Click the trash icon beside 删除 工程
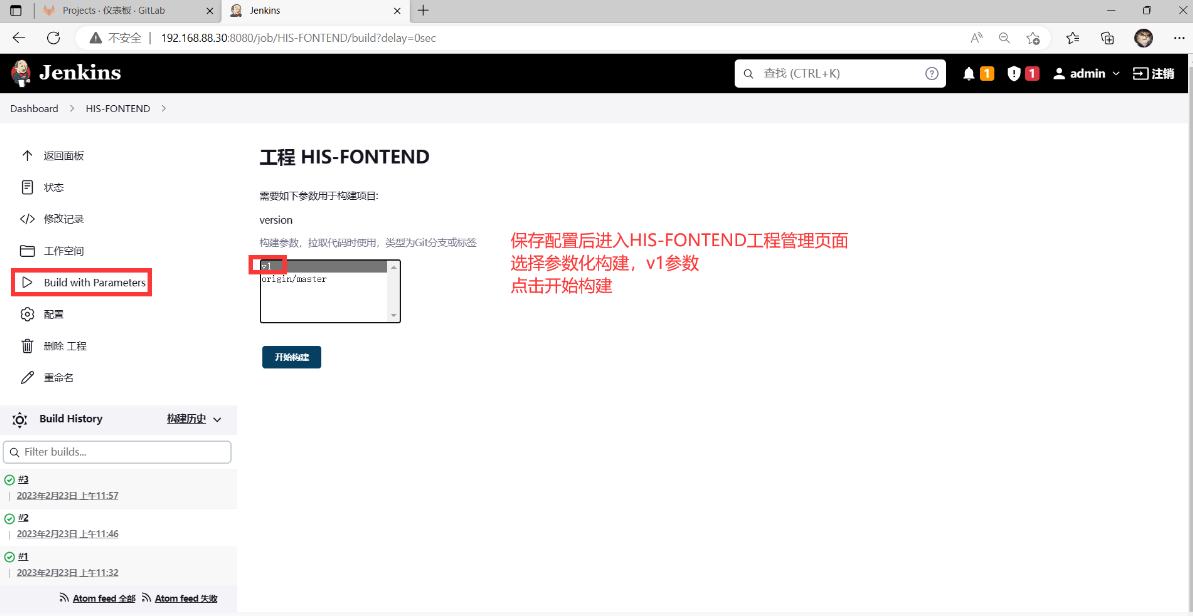Screen dimensions: 1193x616 point(27,346)
